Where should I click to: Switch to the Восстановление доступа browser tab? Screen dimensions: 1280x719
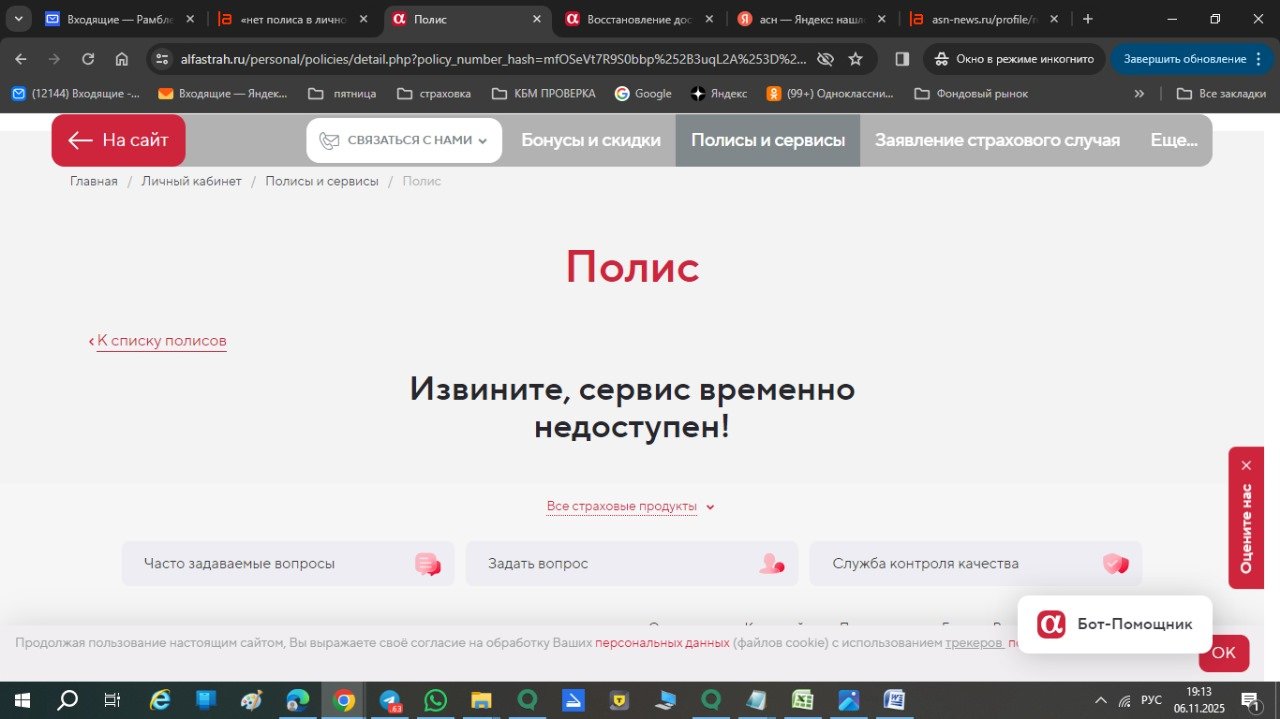click(x=640, y=19)
